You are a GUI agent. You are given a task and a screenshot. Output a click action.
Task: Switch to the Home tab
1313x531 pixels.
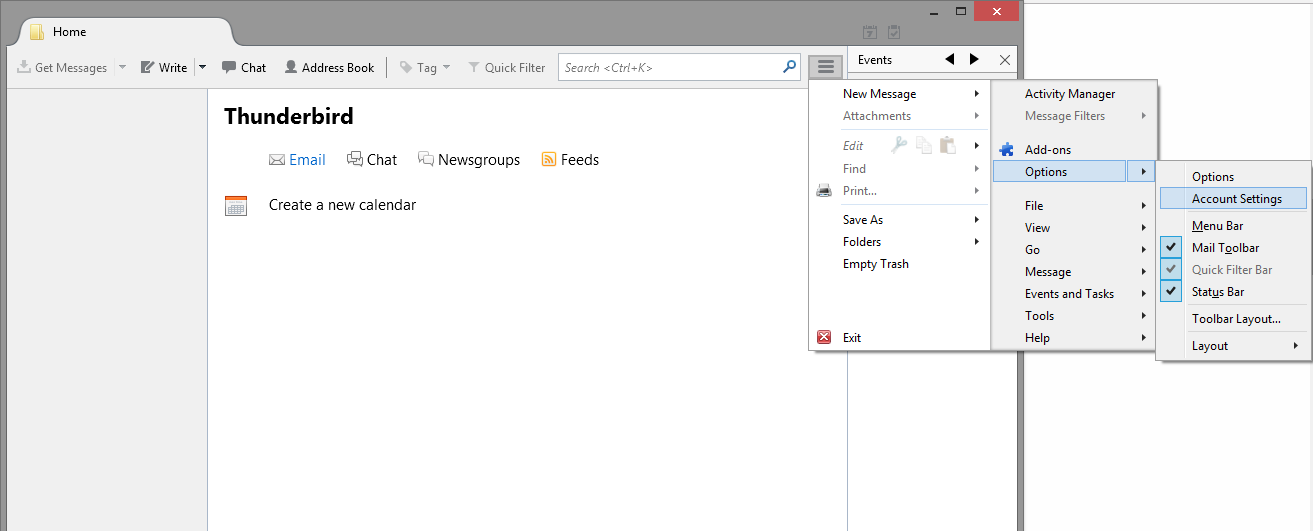tap(120, 31)
